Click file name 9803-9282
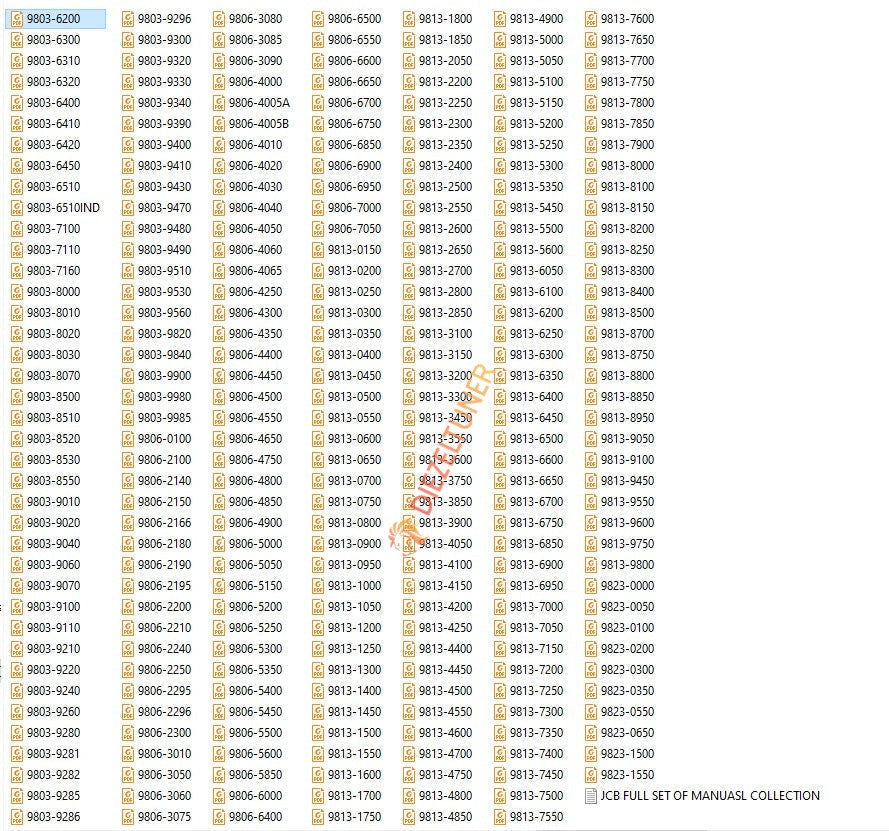The height and width of the screenshot is (831, 889). 53,775
